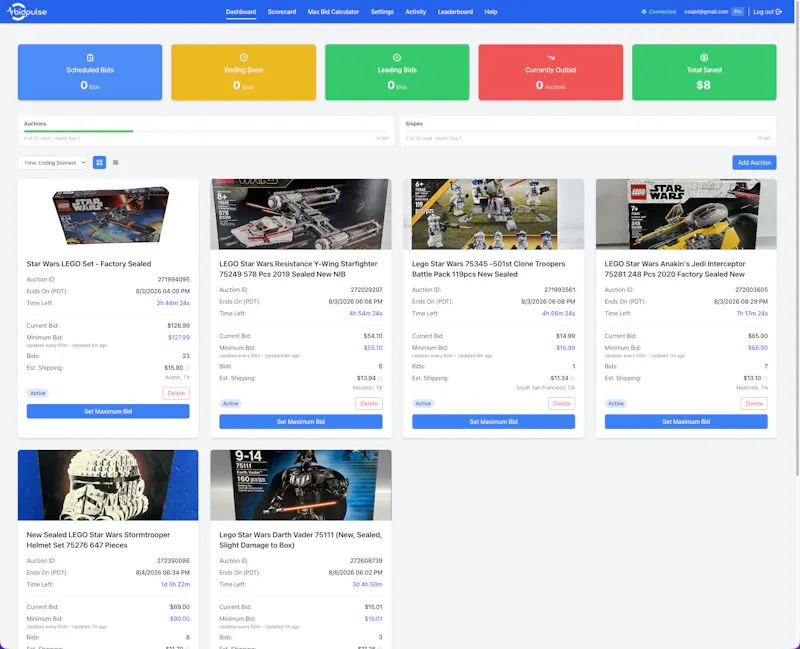Click the Ending Soon clock icon
The height and width of the screenshot is (649, 800).
click(x=243, y=58)
